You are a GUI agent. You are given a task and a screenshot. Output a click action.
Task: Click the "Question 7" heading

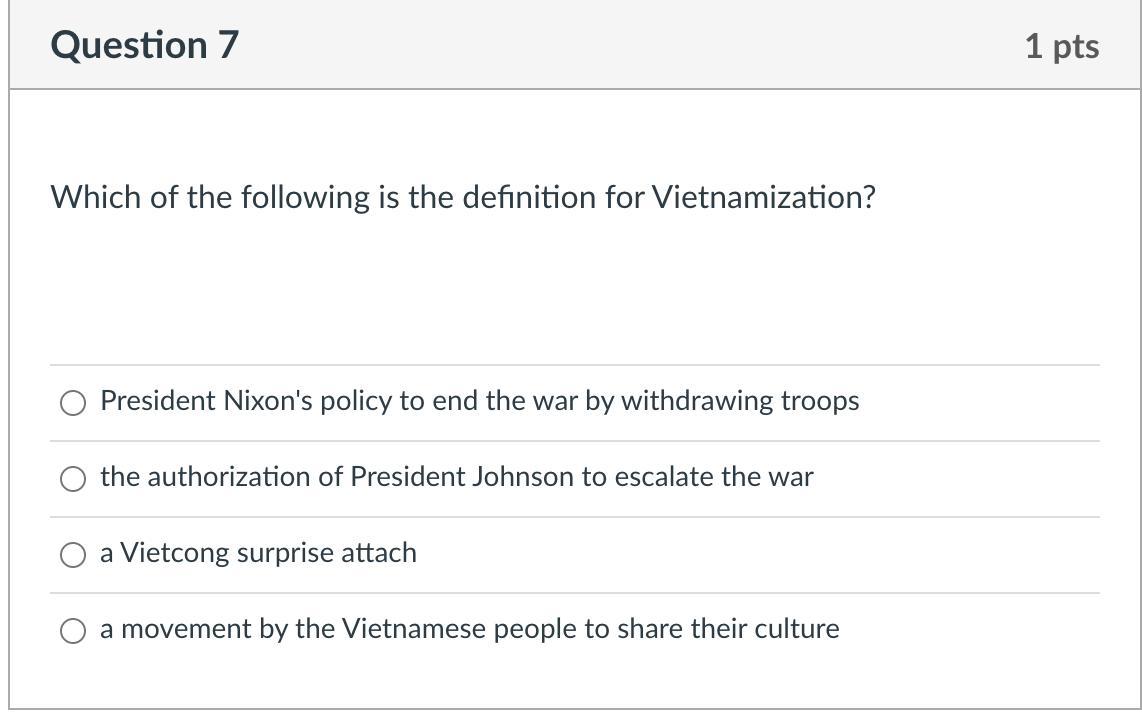coord(145,45)
